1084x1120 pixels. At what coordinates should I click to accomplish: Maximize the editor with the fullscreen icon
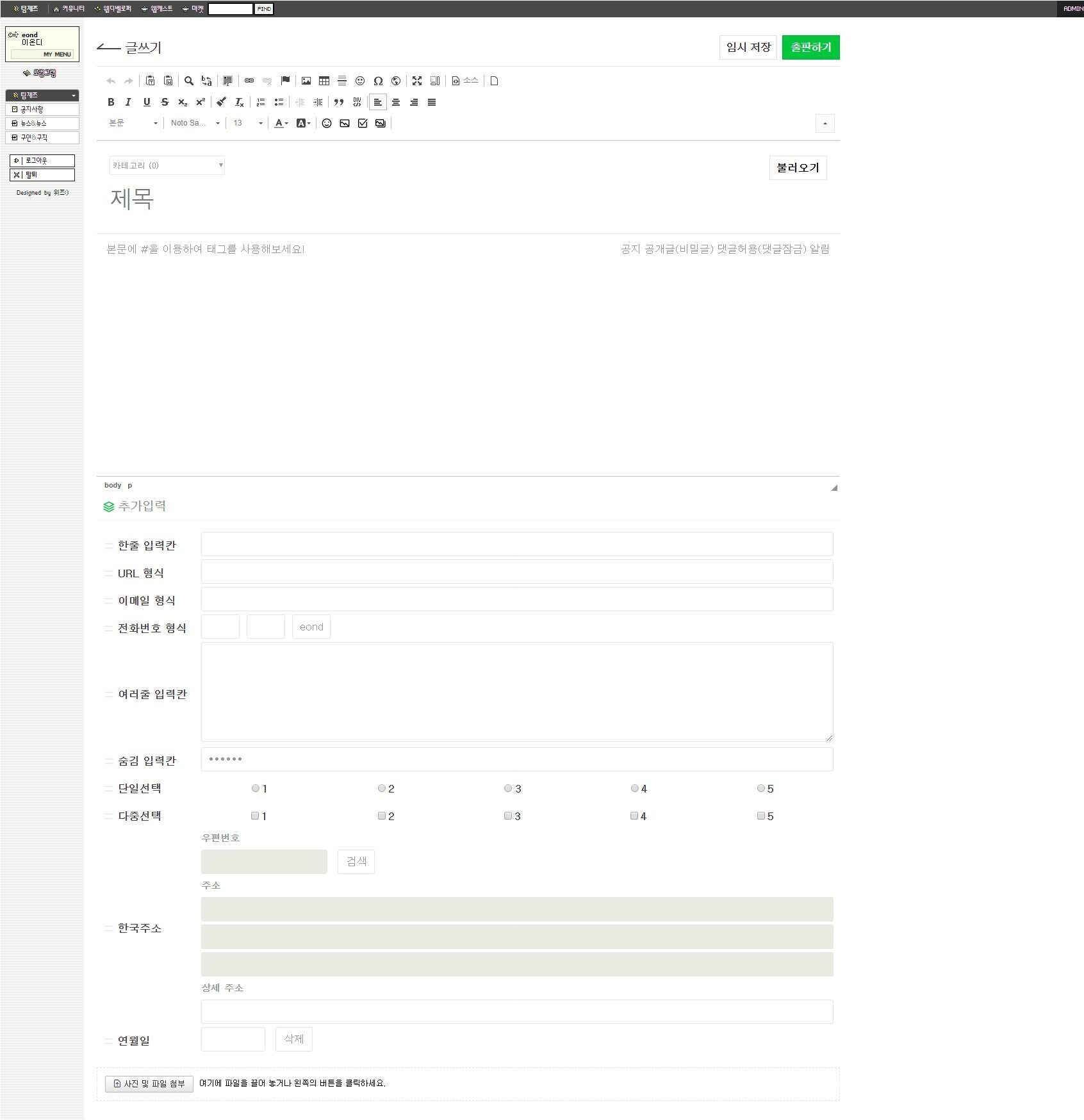[x=417, y=81]
